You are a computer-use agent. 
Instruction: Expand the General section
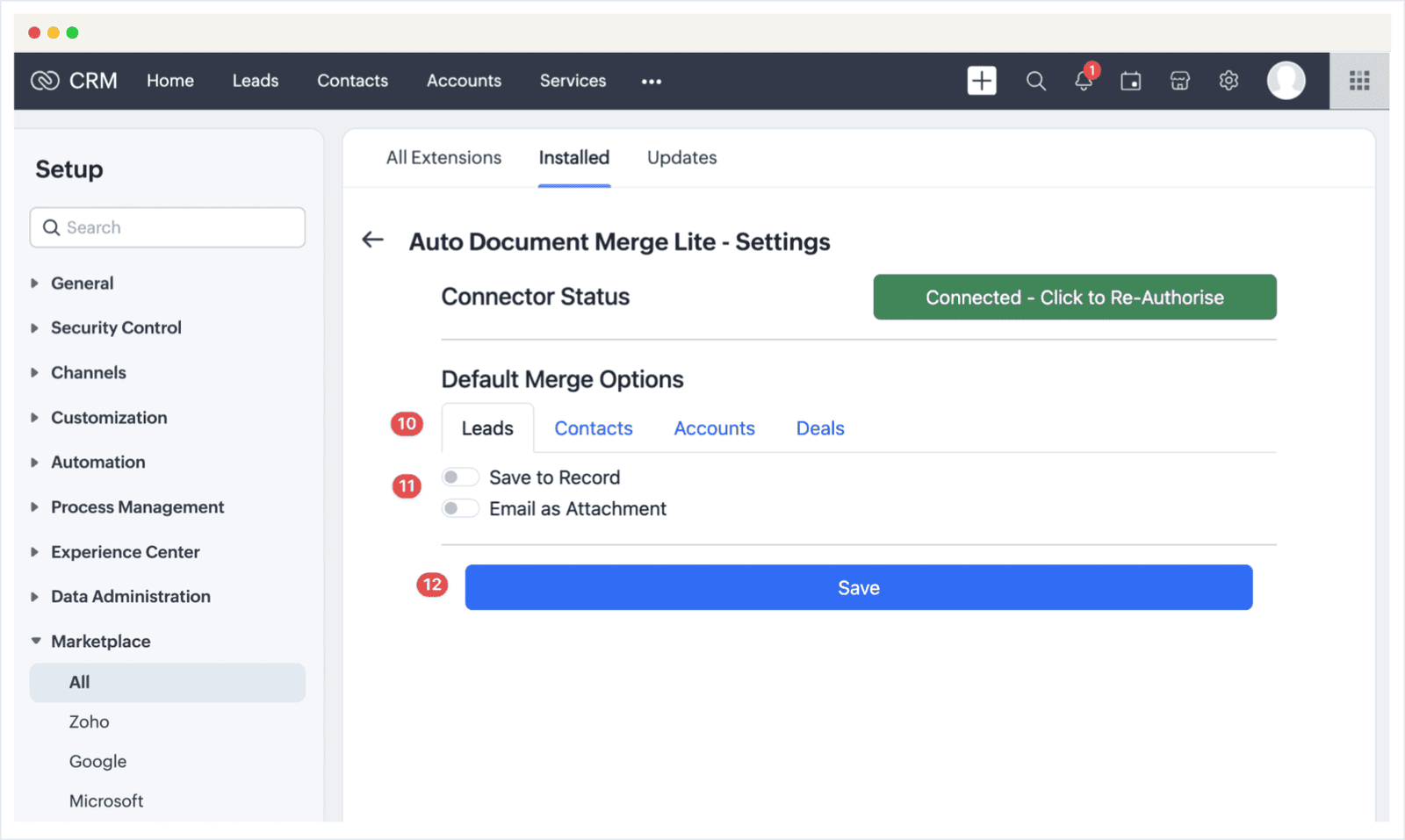(x=34, y=284)
